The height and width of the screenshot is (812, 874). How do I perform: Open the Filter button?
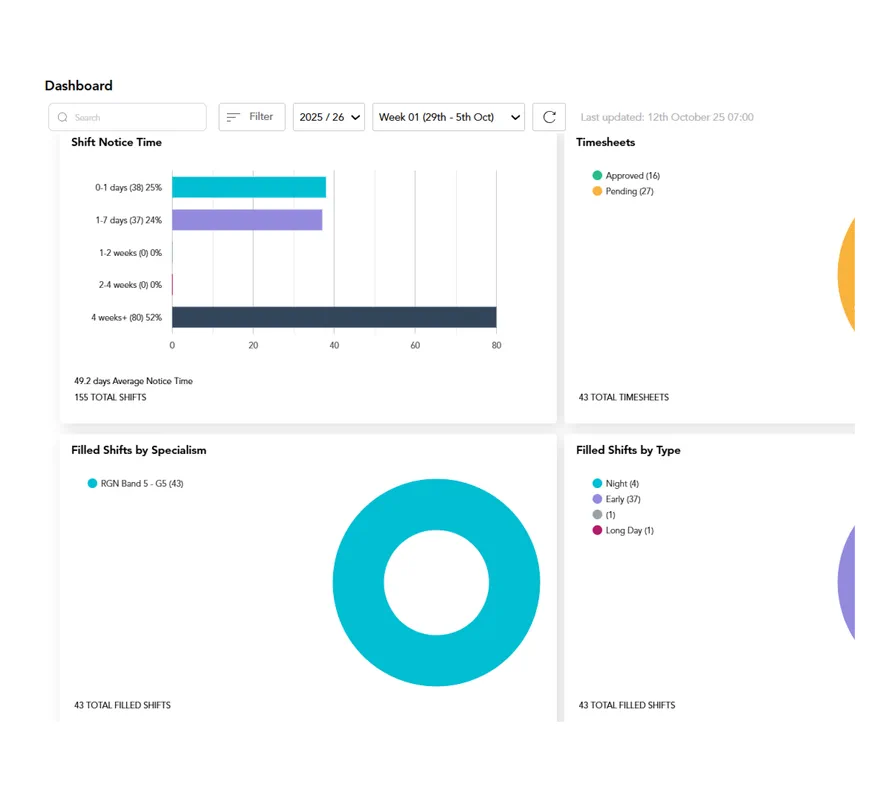(252, 117)
